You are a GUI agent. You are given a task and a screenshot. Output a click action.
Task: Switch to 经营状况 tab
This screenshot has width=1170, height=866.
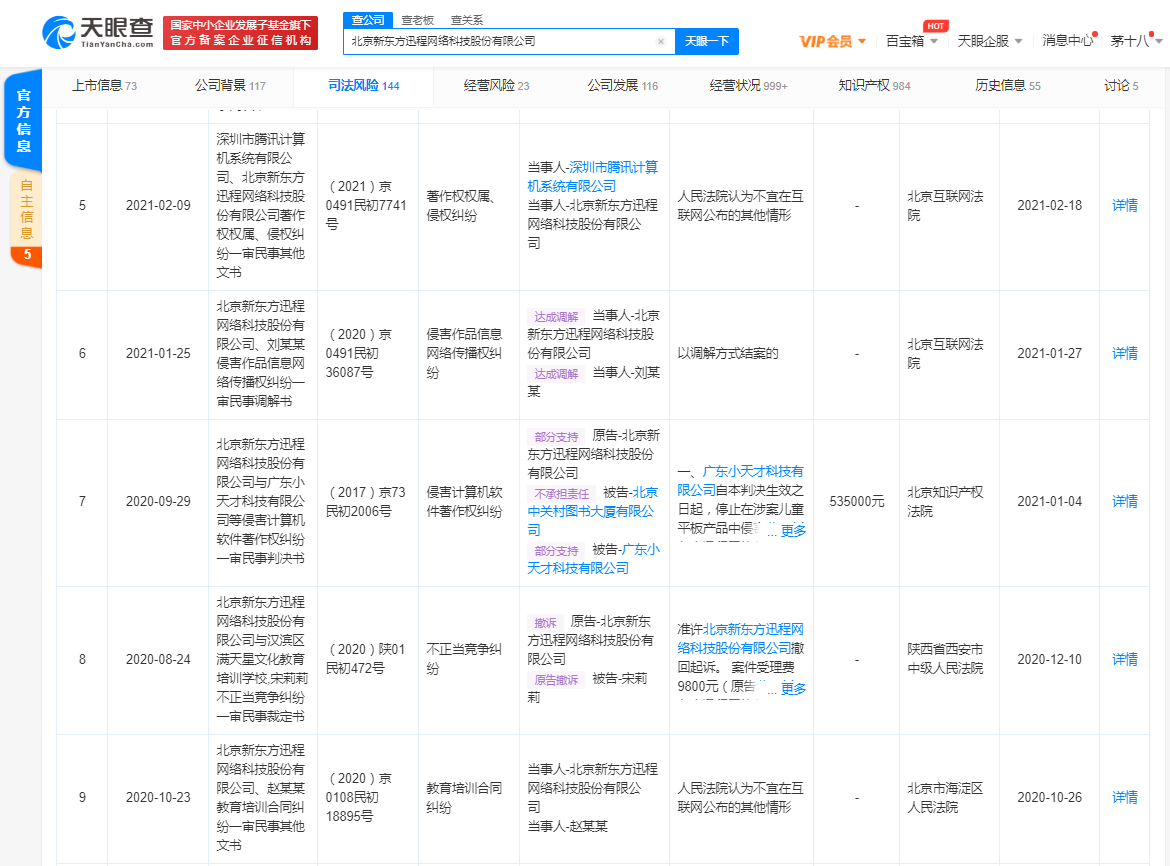point(748,86)
